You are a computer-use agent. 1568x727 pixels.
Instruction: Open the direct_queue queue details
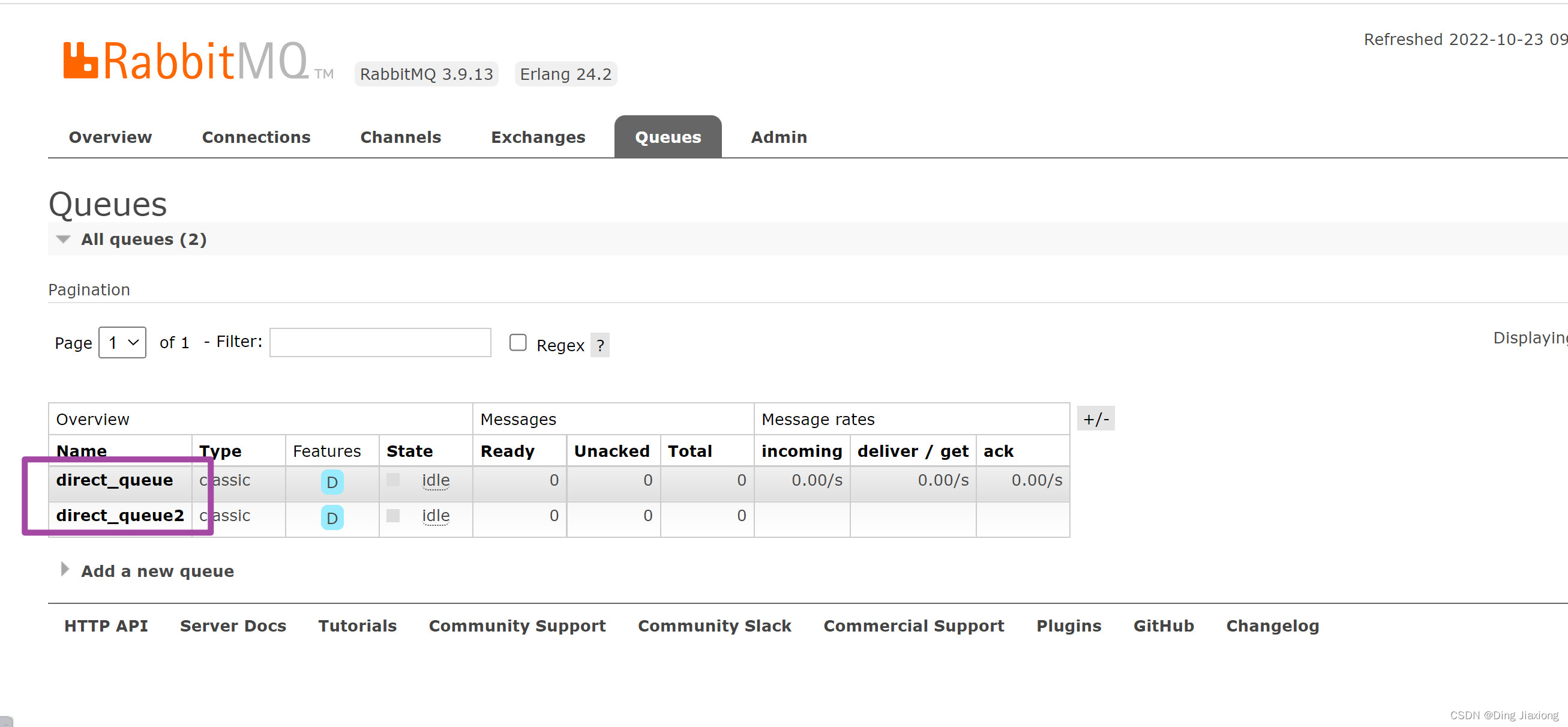(x=115, y=480)
